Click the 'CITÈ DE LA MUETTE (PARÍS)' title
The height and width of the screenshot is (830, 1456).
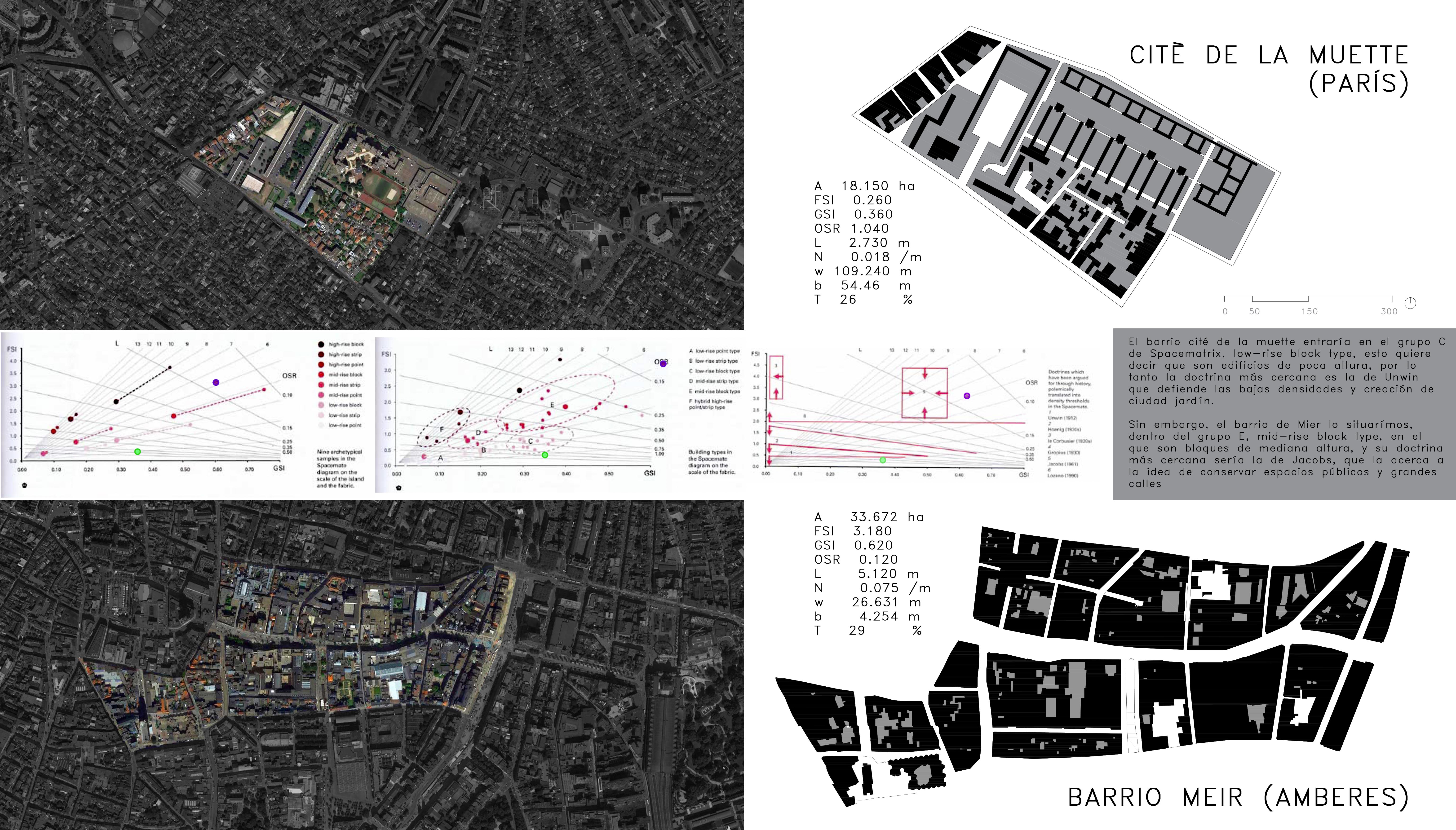(x=1269, y=70)
